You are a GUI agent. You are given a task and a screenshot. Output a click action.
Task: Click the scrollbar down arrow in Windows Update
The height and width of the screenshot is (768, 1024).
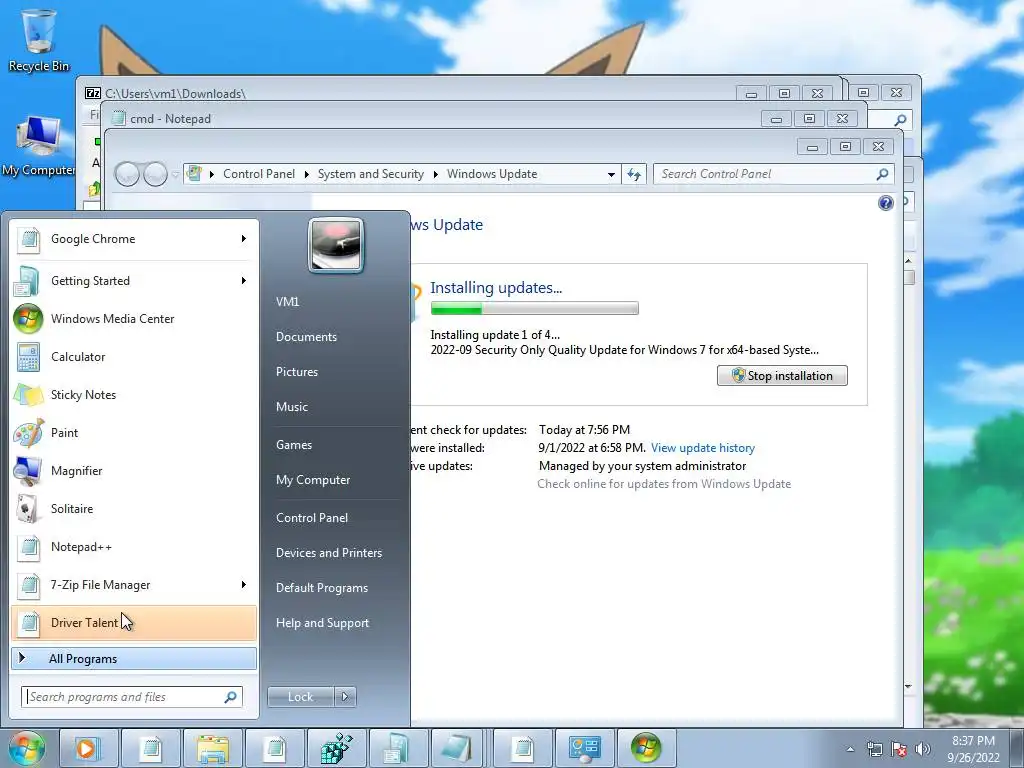click(908, 686)
